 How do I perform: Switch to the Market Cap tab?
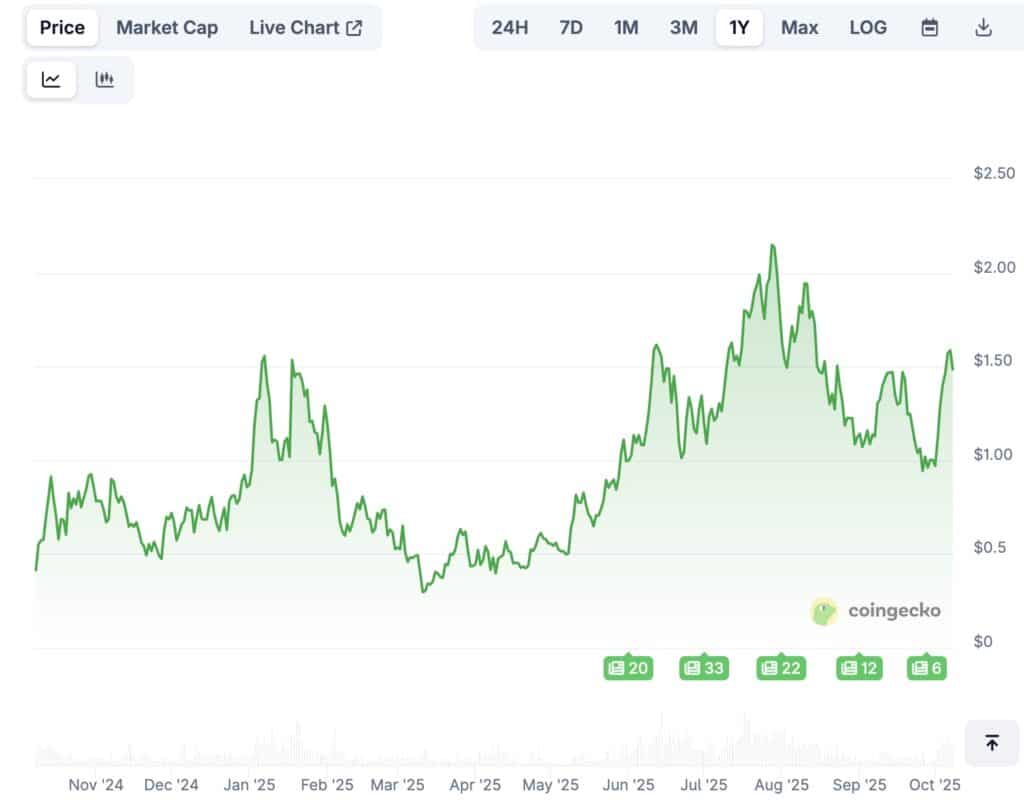pyautogui.click(x=166, y=27)
